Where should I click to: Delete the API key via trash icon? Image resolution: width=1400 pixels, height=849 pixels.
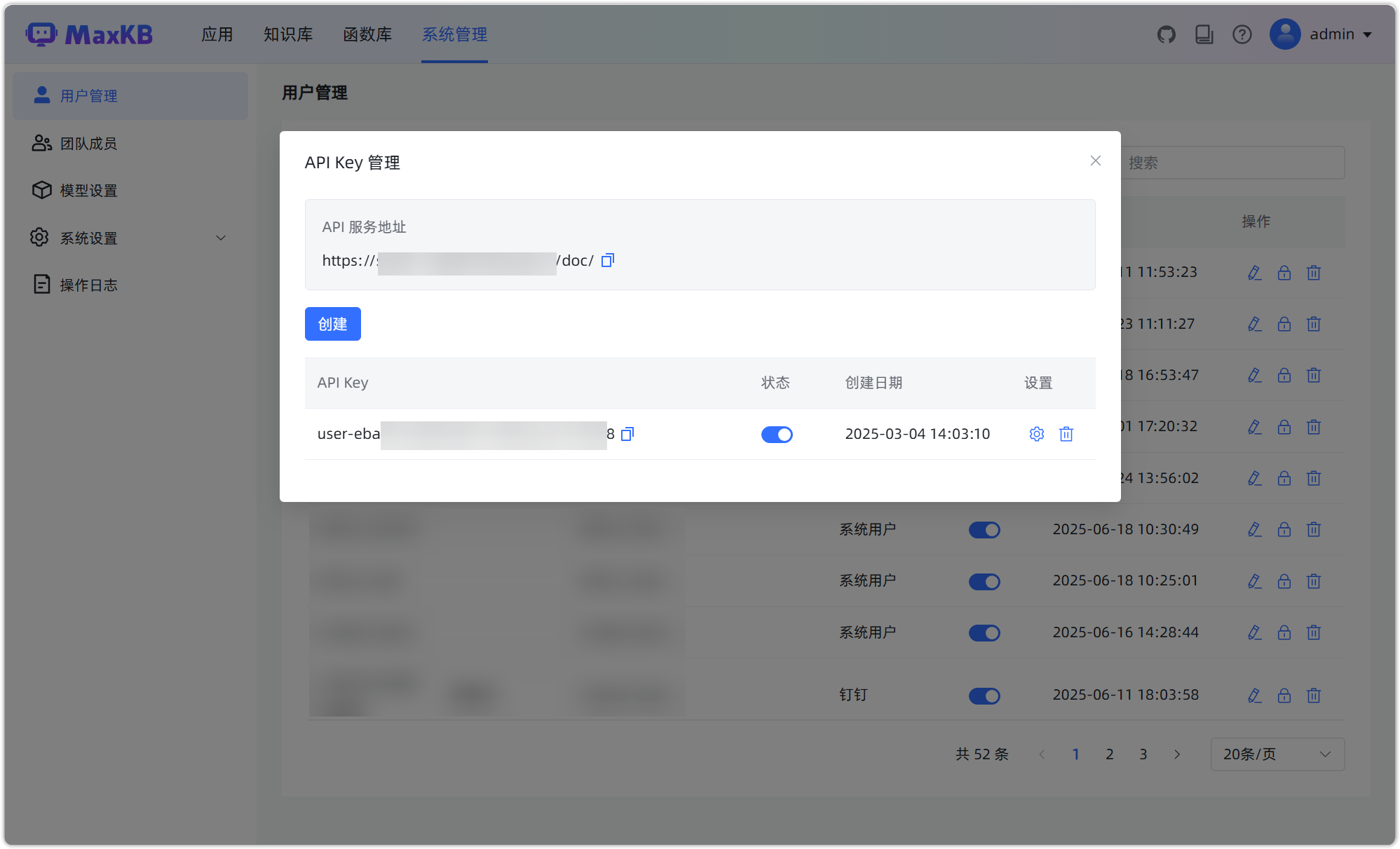pyautogui.click(x=1066, y=434)
